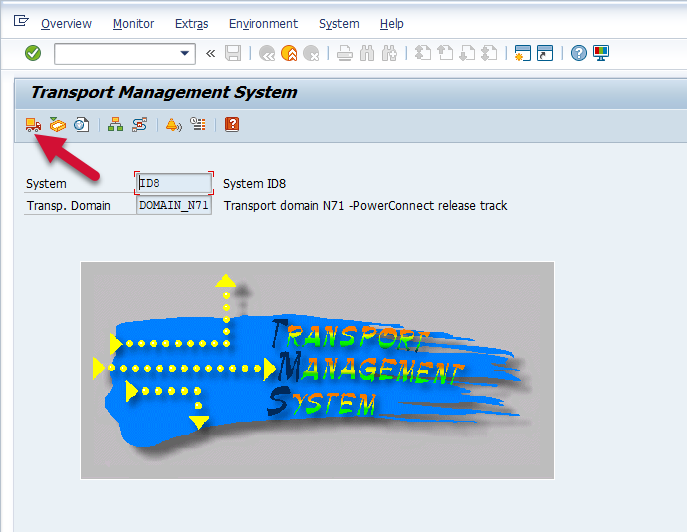Open the Environment menu

263,23
